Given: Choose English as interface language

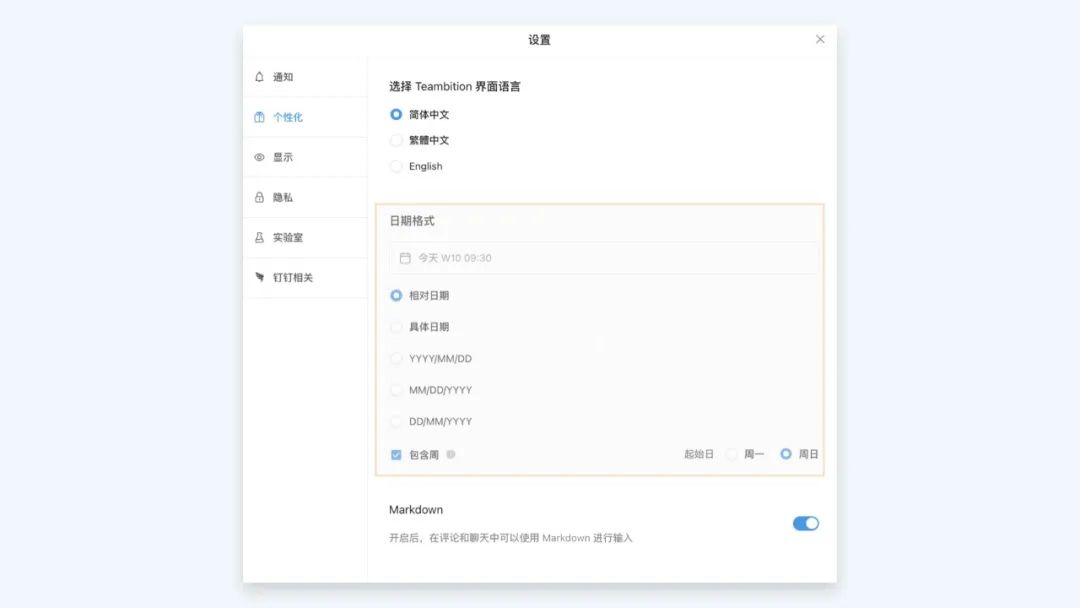Looking at the screenshot, I should [396, 166].
